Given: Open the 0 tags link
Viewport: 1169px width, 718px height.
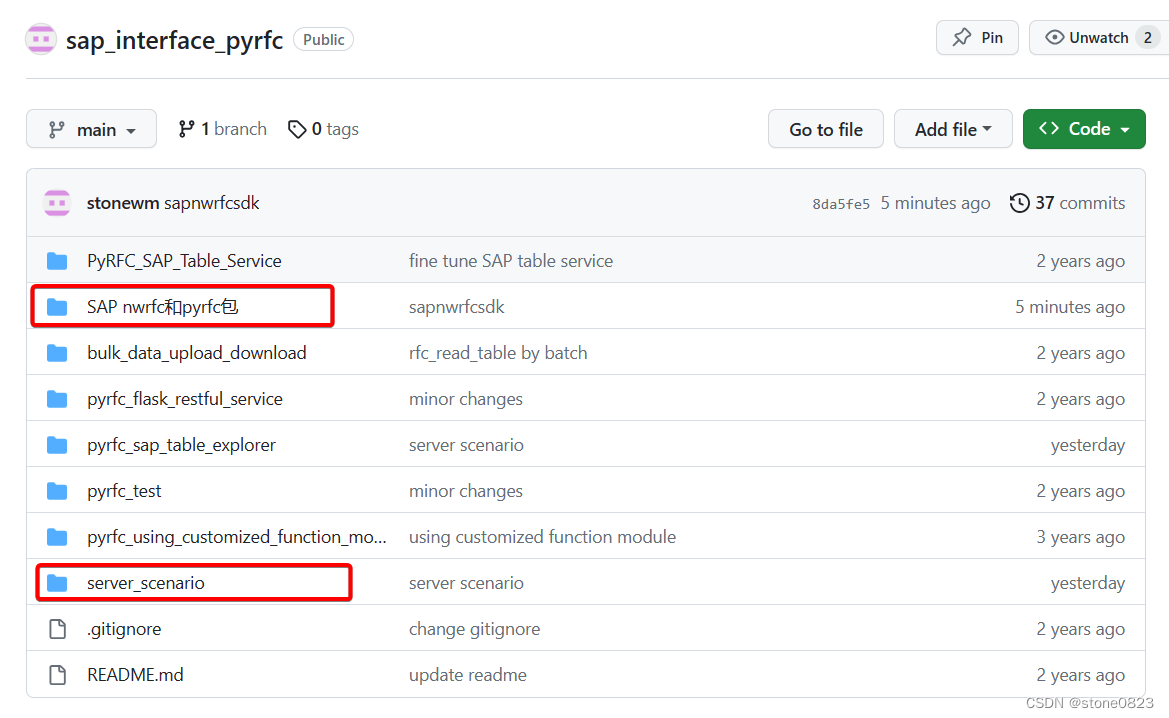Looking at the screenshot, I should (x=324, y=129).
